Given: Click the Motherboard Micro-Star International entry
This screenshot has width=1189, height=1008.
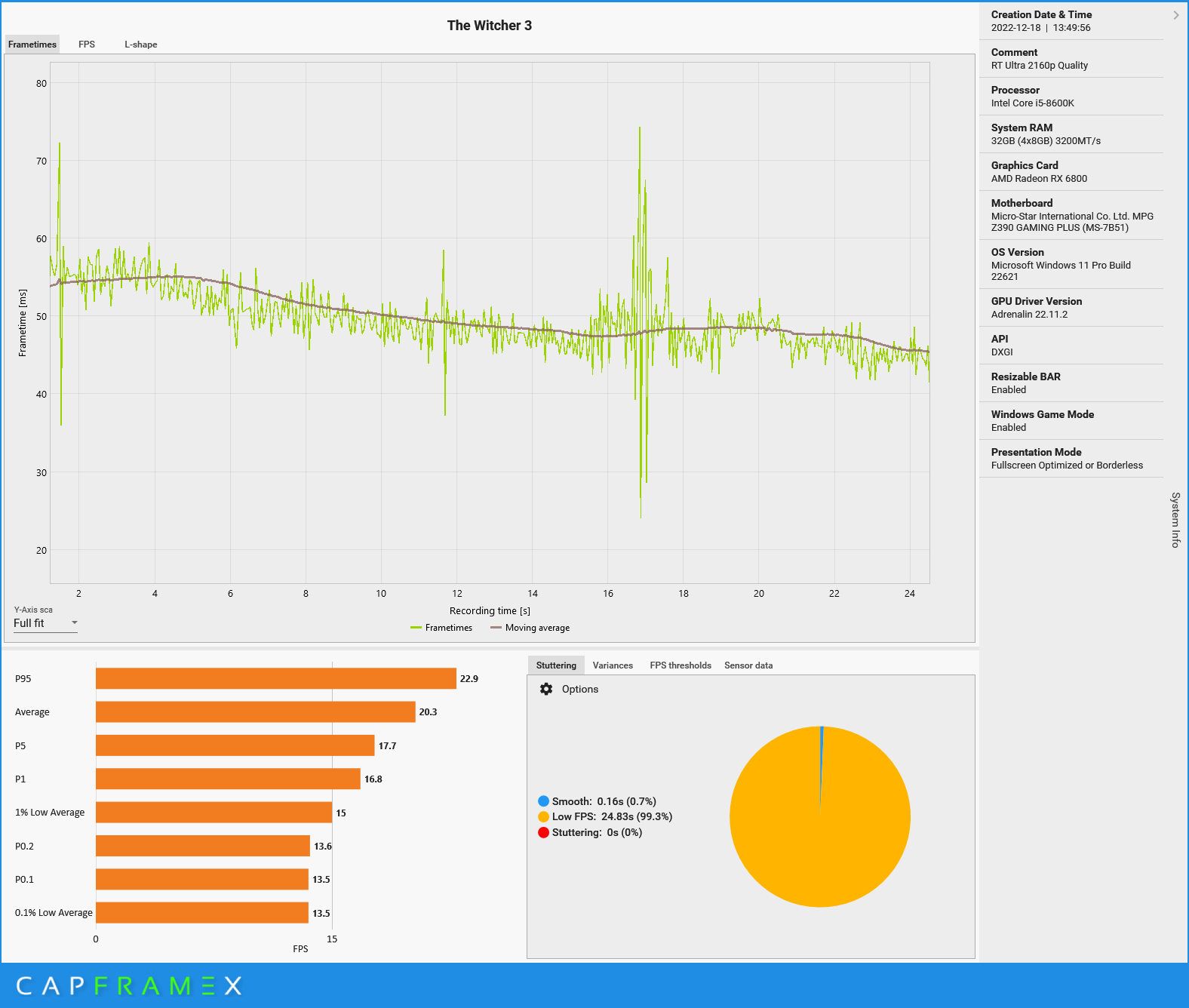Looking at the screenshot, I should (1072, 222).
